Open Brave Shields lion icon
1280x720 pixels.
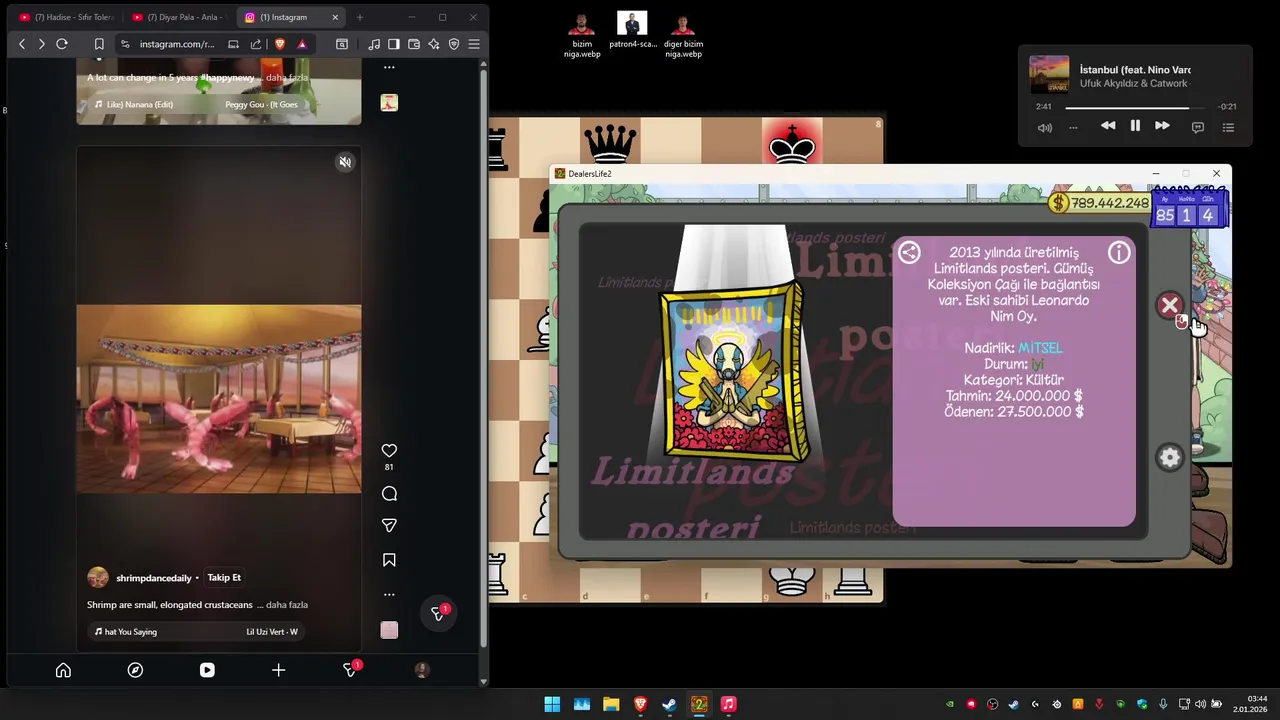click(x=279, y=44)
